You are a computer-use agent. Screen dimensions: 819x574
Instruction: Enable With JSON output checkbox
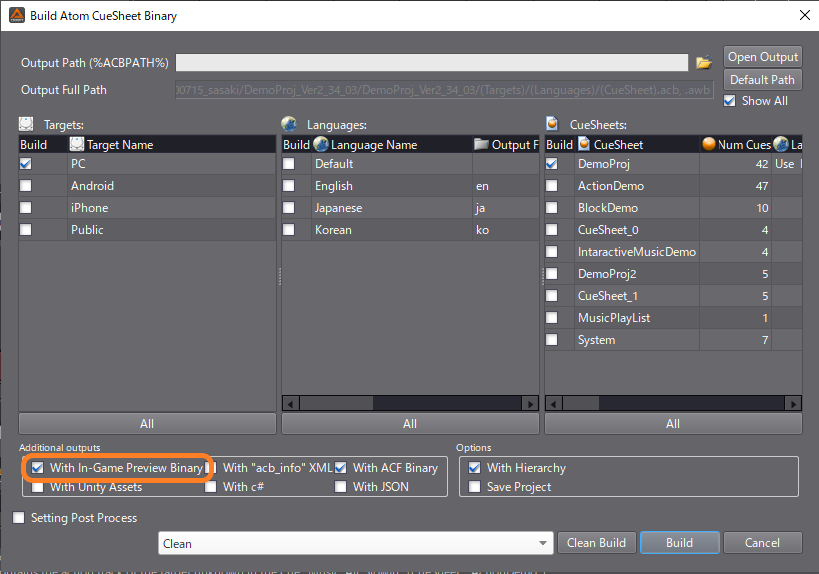pos(341,487)
